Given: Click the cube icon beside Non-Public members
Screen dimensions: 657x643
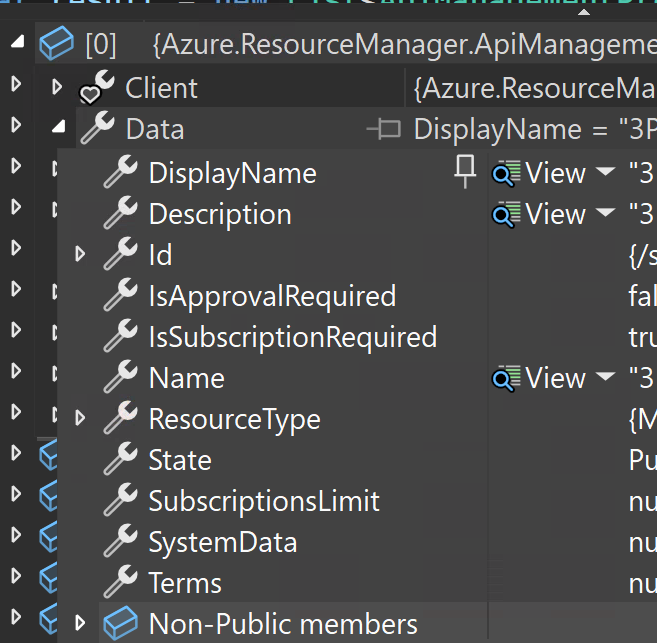Looking at the screenshot, I should tap(120, 623).
